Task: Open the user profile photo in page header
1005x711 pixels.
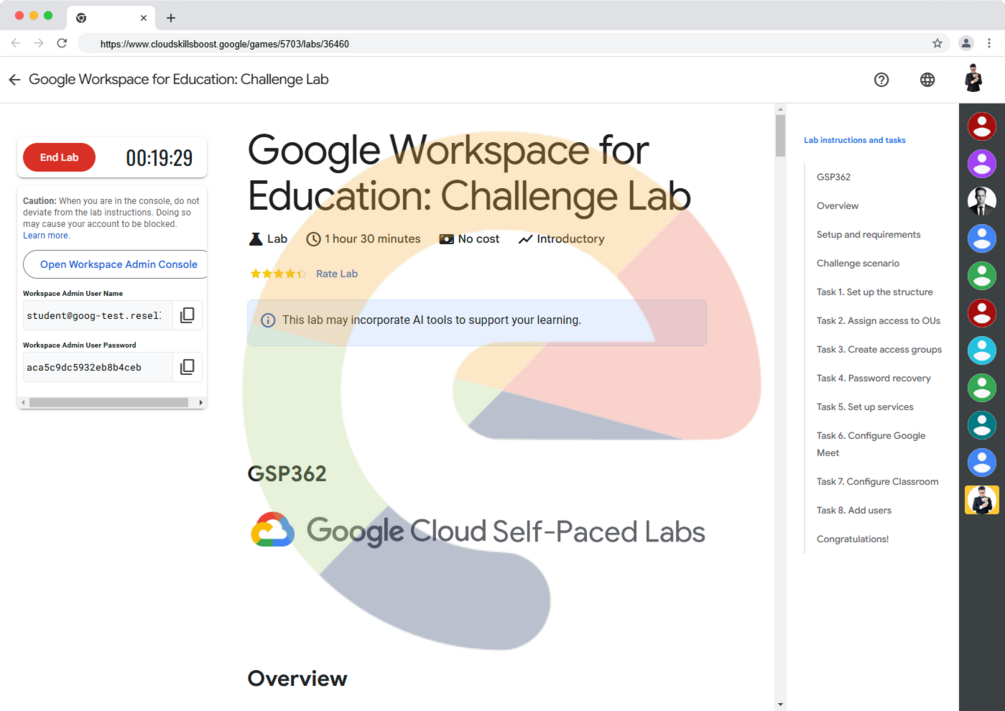Action: coord(974,79)
